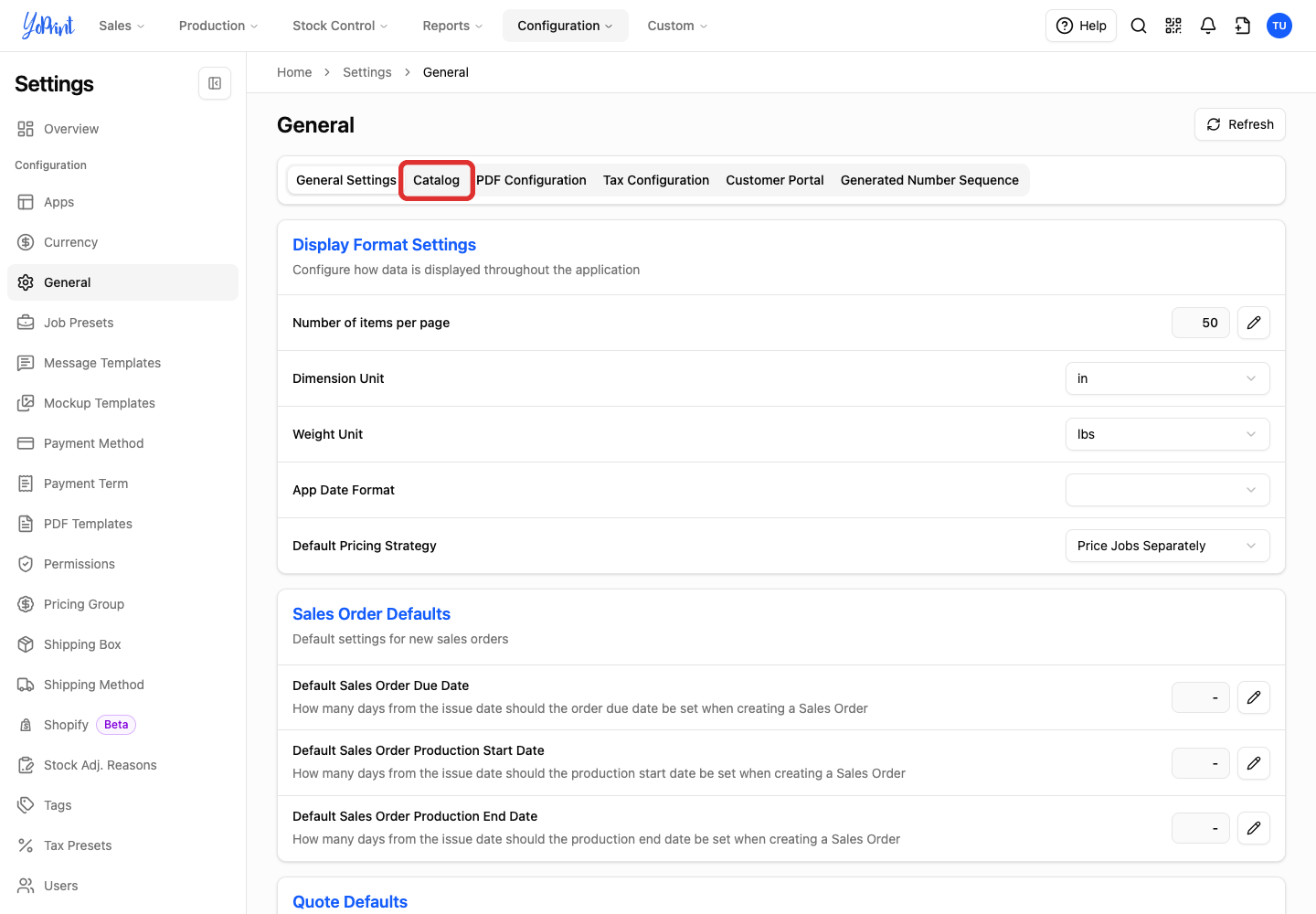Open Tags settings
The width and height of the screenshot is (1316, 914).
[x=122, y=805]
